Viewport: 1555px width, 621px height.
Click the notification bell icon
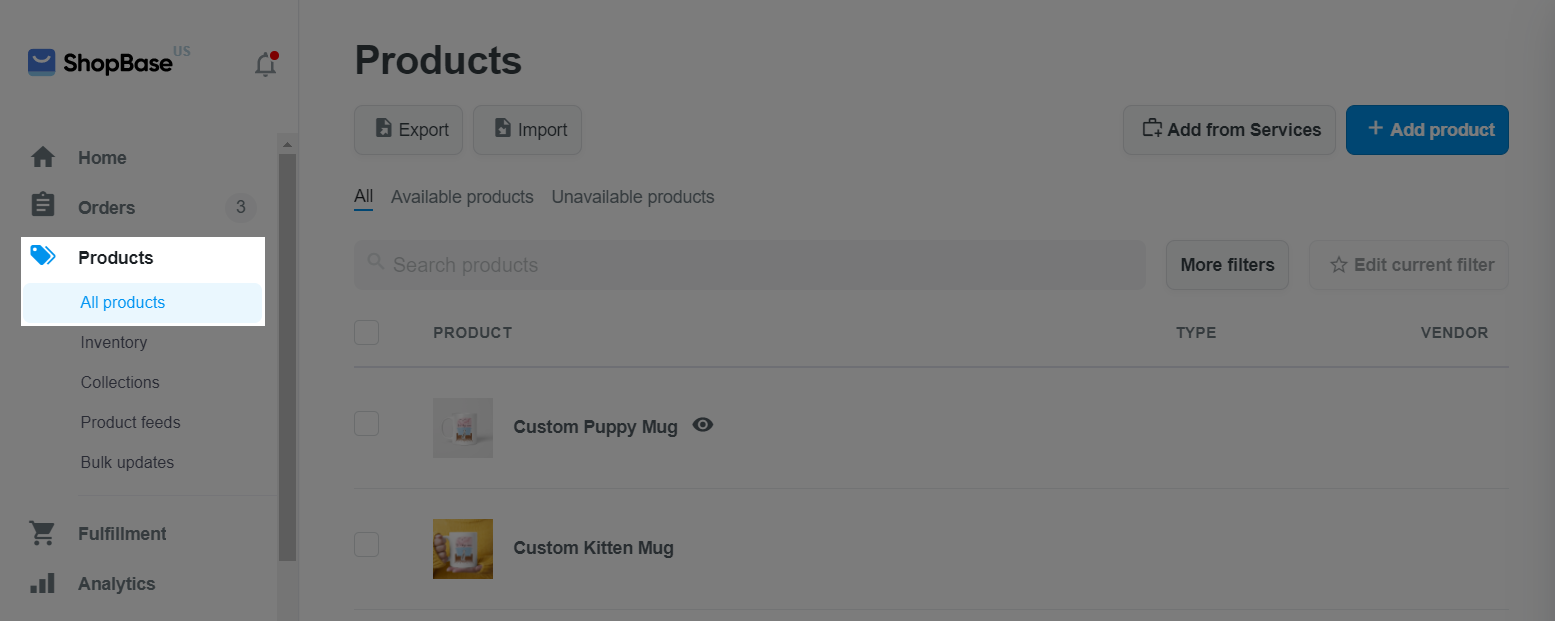(265, 65)
